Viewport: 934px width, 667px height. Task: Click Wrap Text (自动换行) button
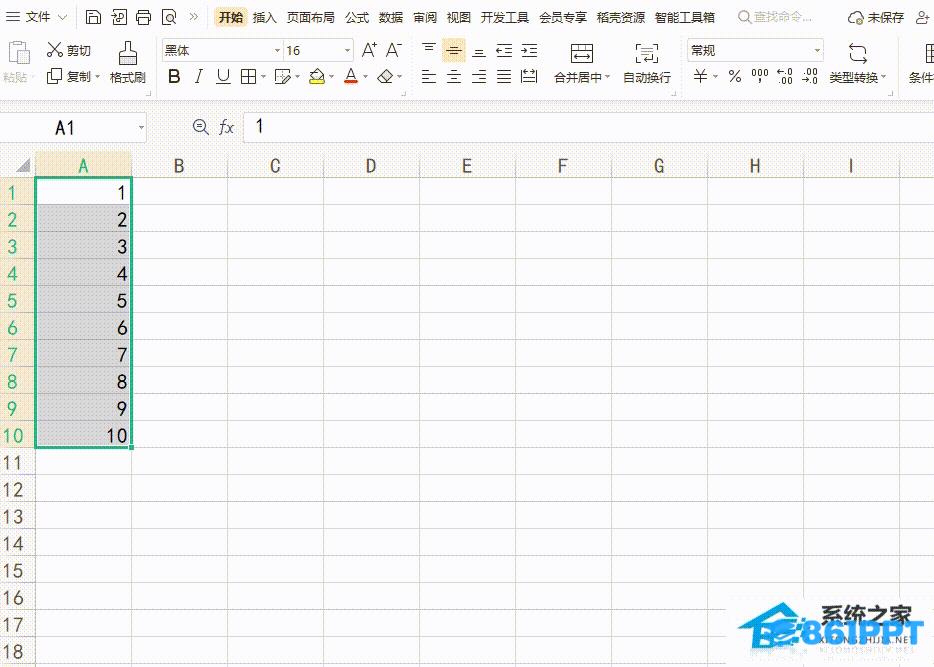click(647, 63)
